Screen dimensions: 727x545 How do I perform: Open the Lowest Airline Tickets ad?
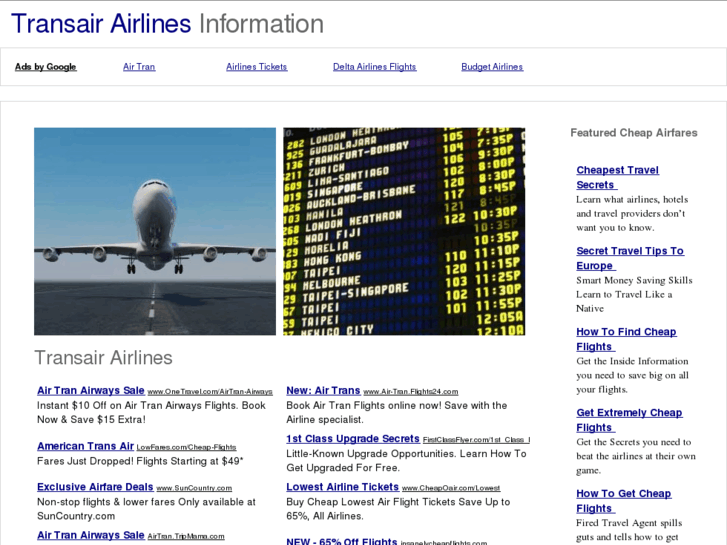343,487
